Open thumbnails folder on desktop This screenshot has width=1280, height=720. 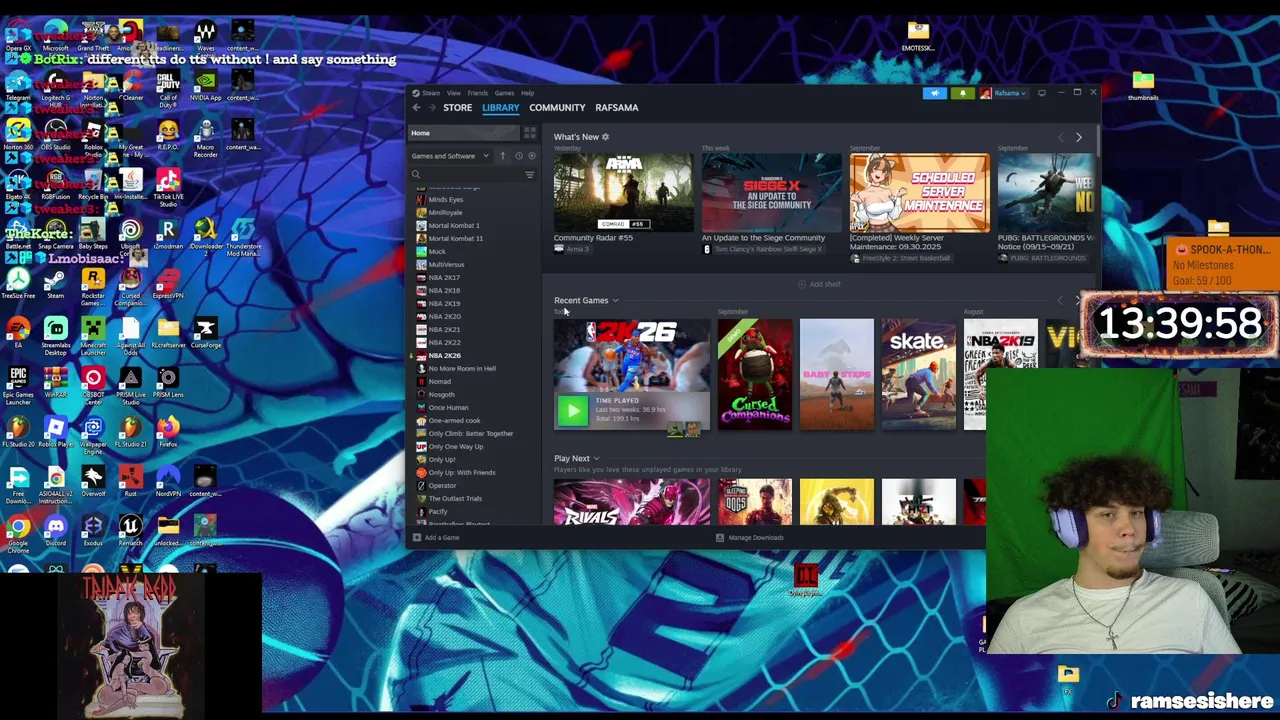[x=1143, y=86]
